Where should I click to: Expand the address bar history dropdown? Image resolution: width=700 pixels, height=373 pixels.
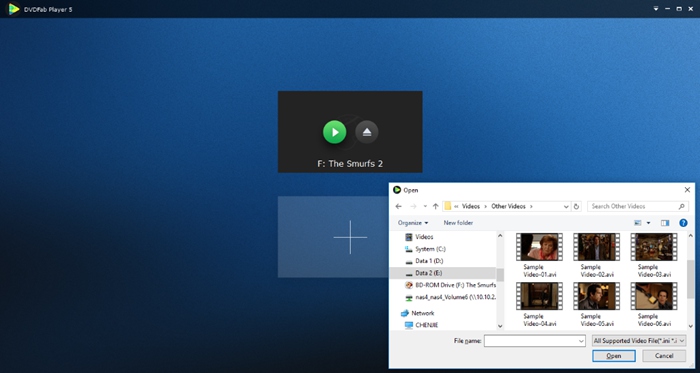566,207
